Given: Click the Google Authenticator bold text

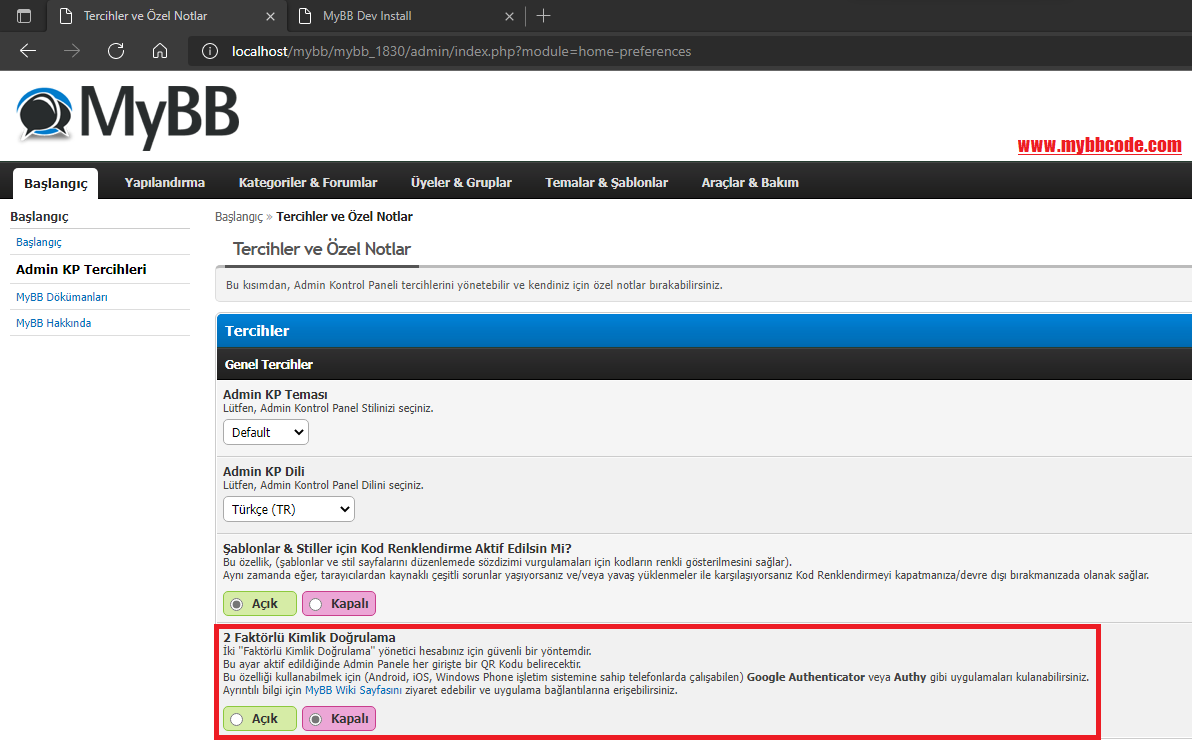Looking at the screenshot, I should 806,677.
